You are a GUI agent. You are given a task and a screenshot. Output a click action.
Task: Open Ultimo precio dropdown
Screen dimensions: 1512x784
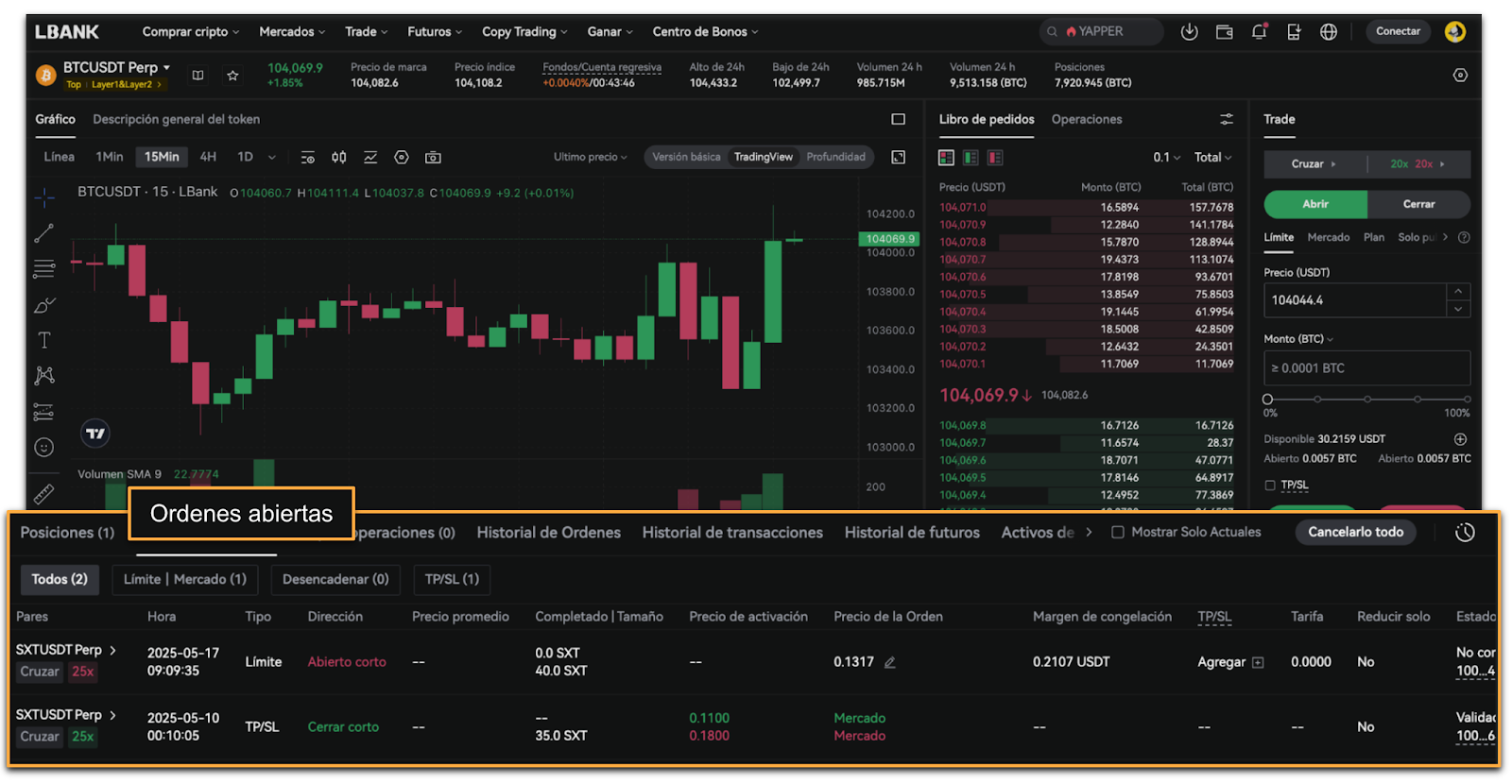pyautogui.click(x=591, y=157)
